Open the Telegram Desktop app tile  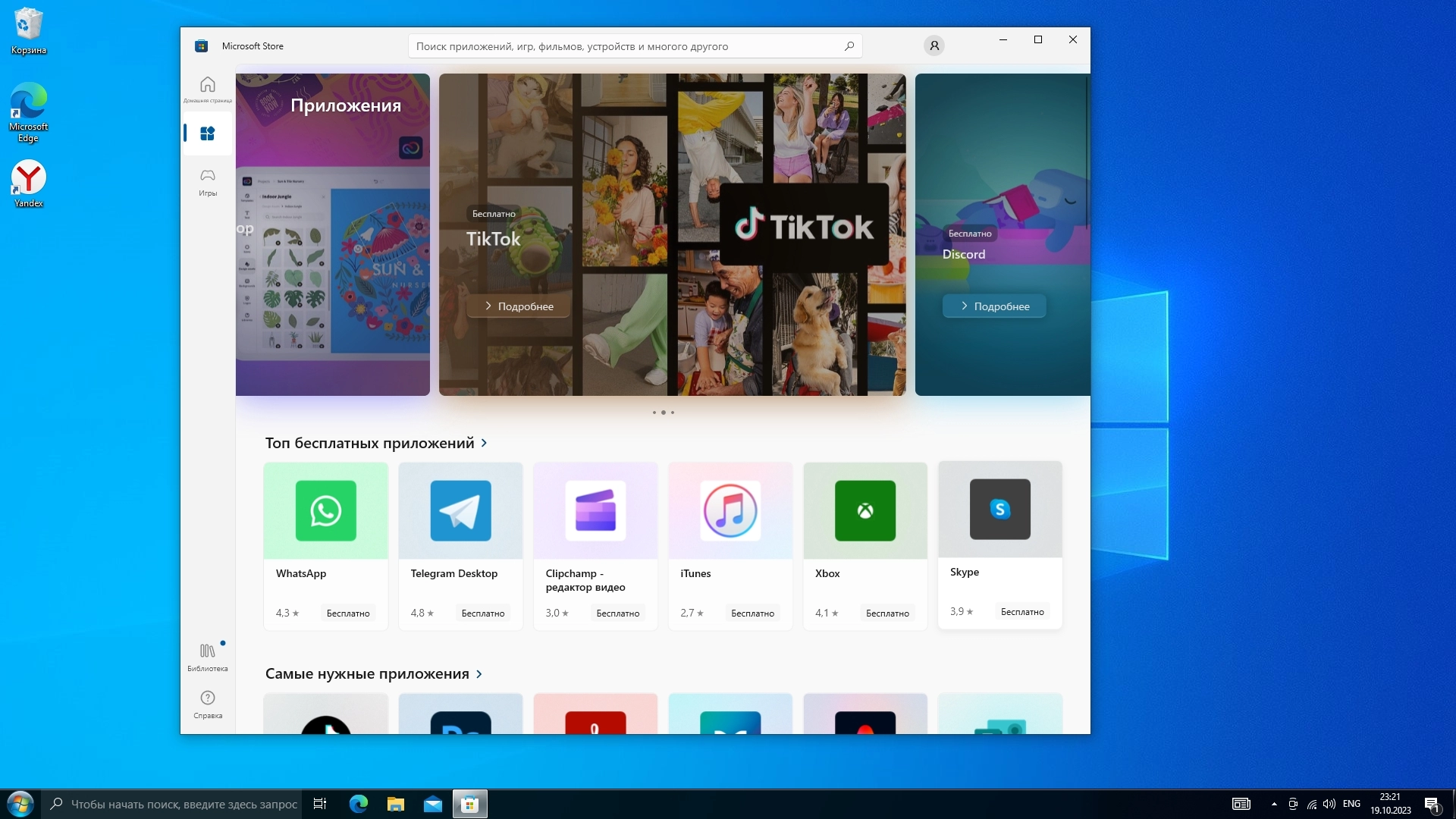[x=460, y=546]
